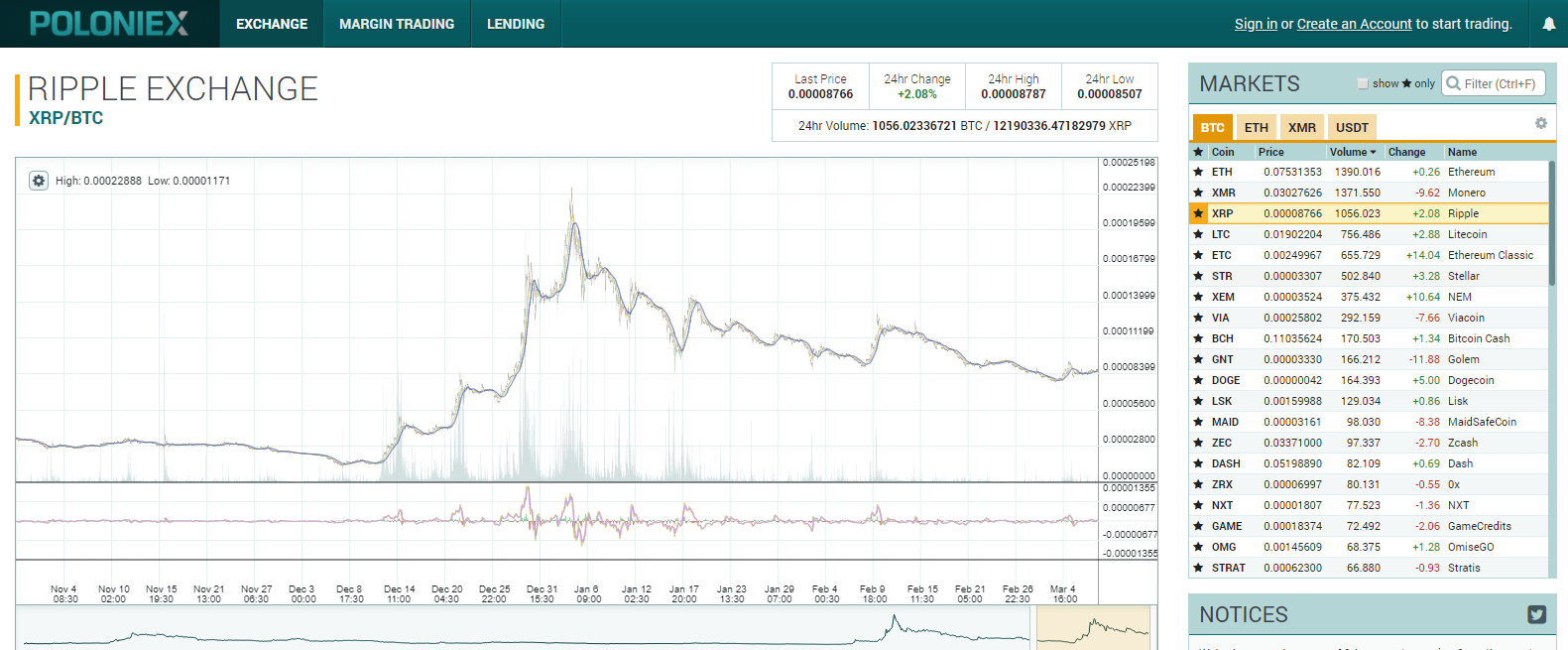Viewport: 1568px width, 650px height.
Task: Toggle star for XEM row
Action: pyautogui.click(x=1198, y=297)
